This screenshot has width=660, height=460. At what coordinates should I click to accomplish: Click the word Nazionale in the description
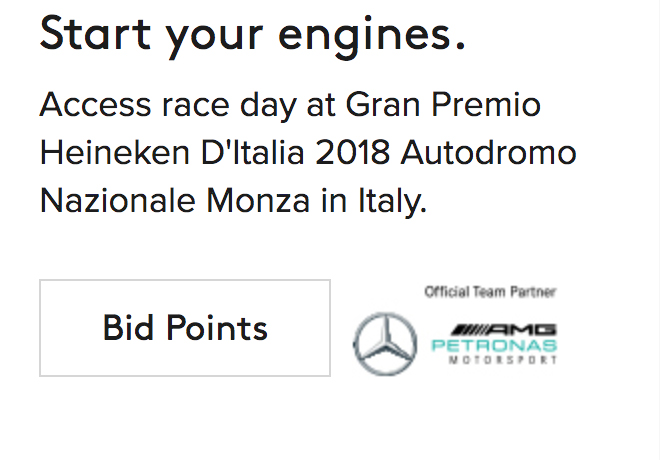(119, 201)
